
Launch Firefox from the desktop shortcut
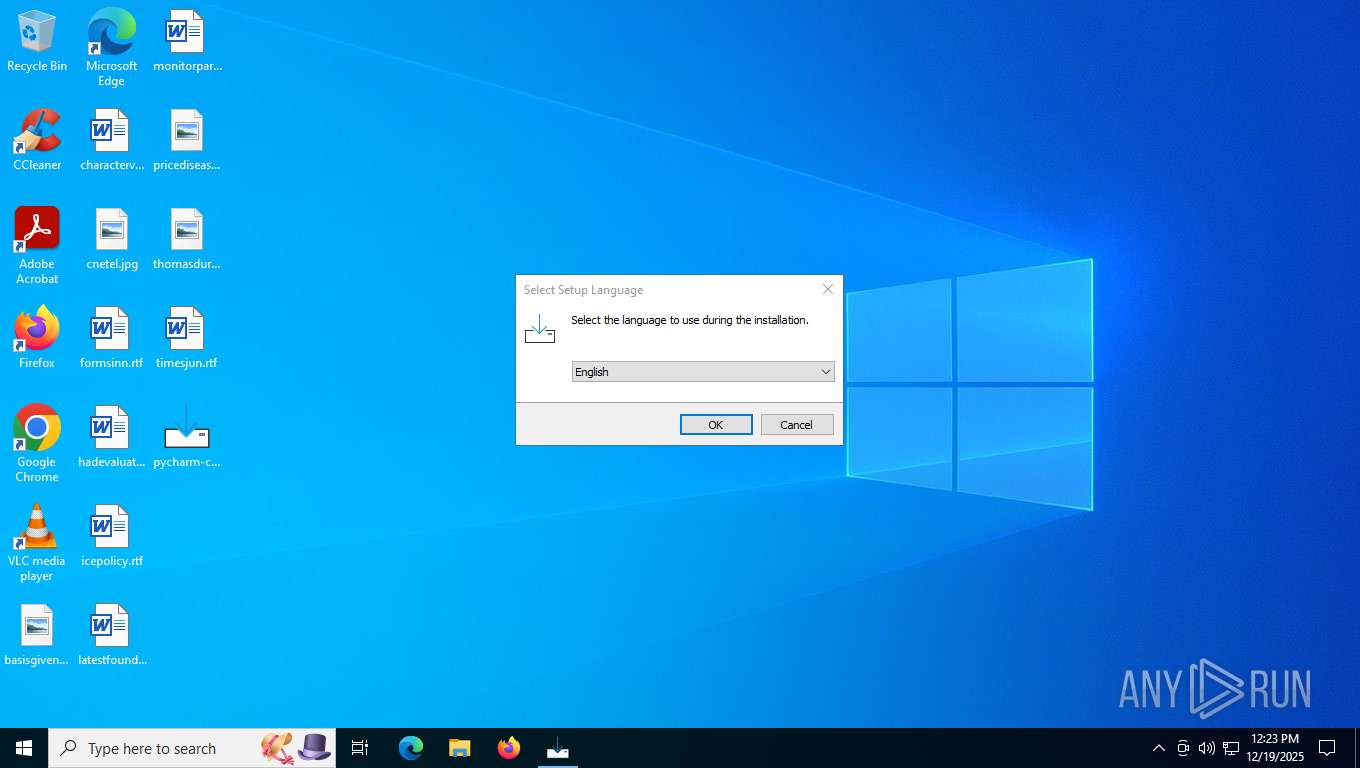coord(37,339)
